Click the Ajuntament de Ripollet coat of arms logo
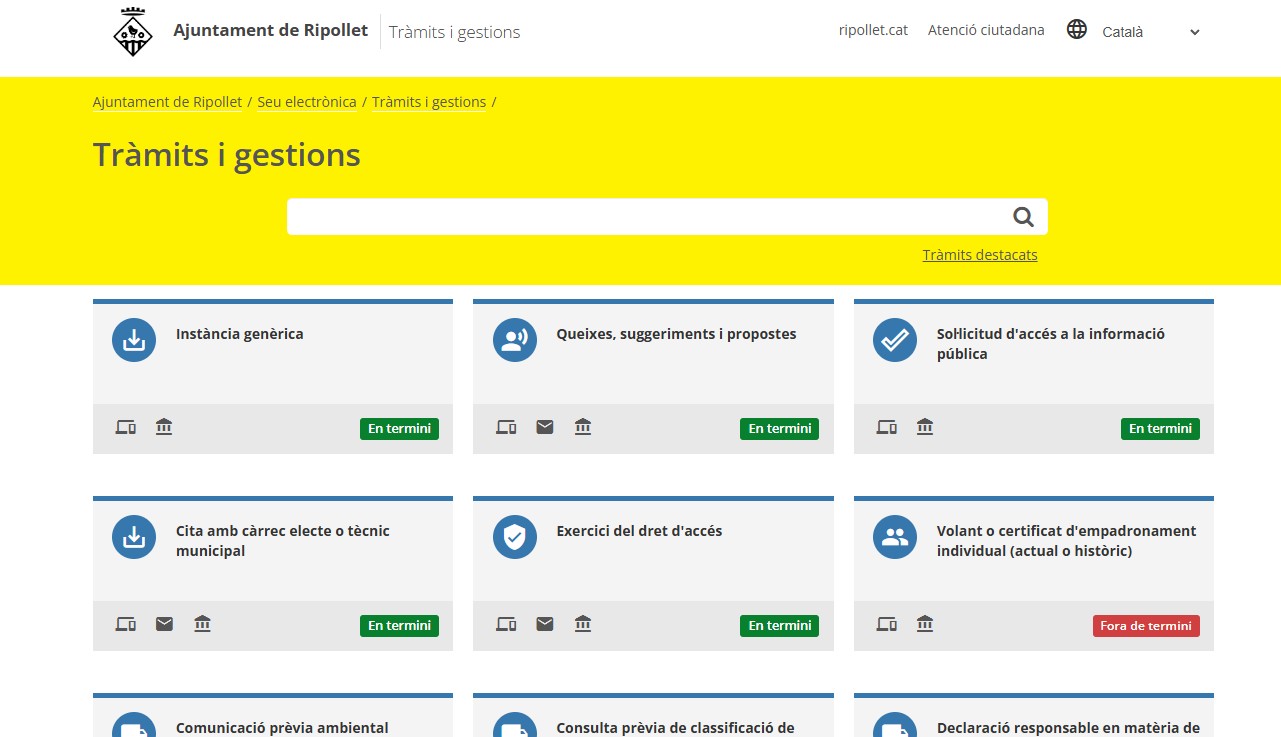 133,32
